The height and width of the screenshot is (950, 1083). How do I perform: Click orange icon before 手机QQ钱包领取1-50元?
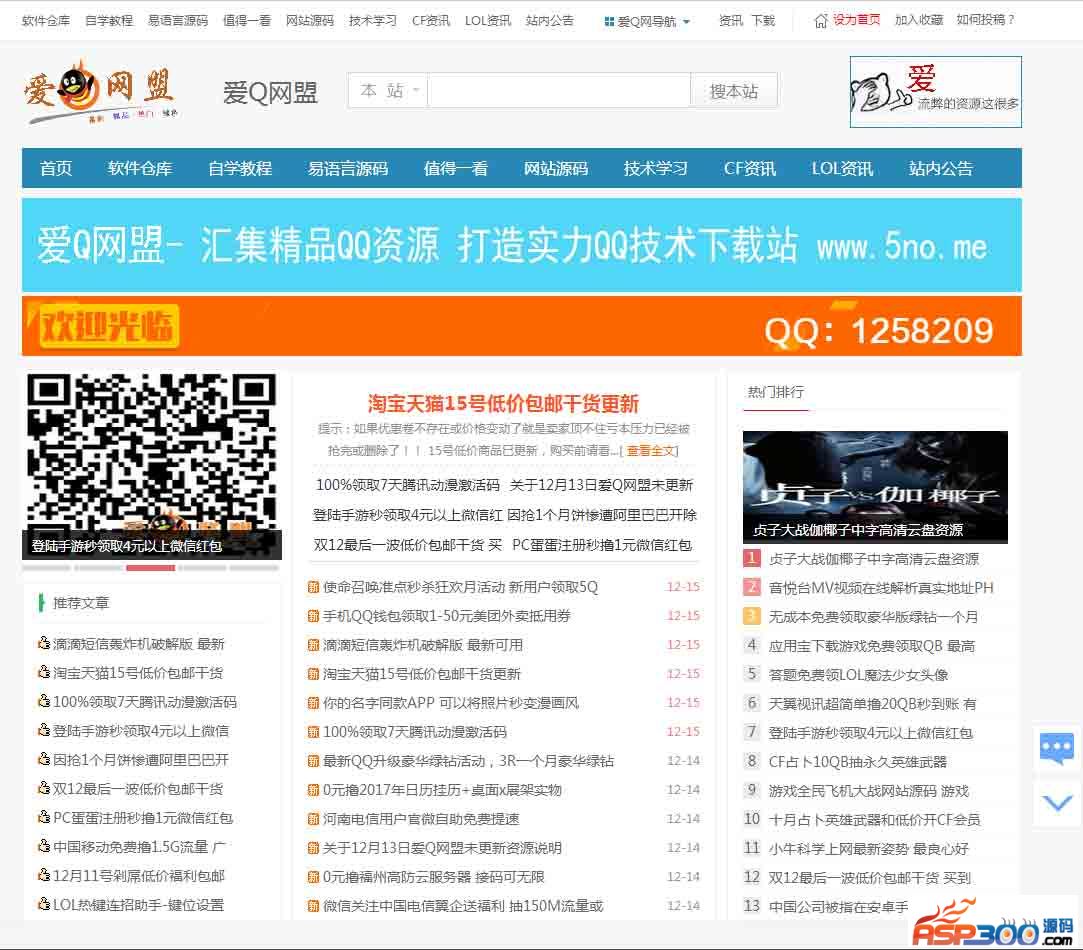(x=313, y=616)
